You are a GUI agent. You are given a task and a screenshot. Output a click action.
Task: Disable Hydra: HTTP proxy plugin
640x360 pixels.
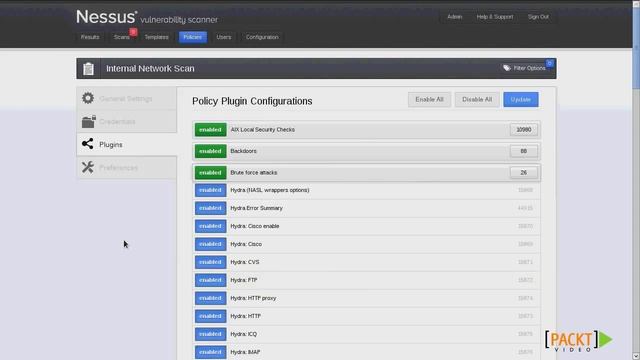coord(210,298)
